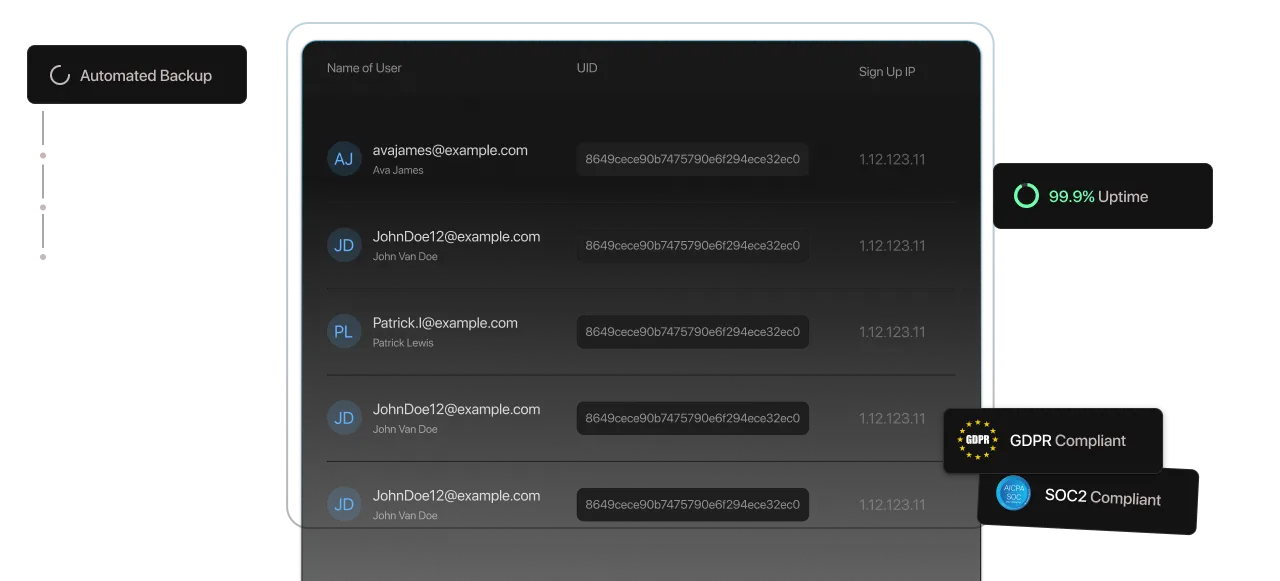The width and height of the screenshot is (1280, 581).
Task: Click the PL avatar for Patrick Lewis
Action: pyautogui.click(x=343, y=332)
